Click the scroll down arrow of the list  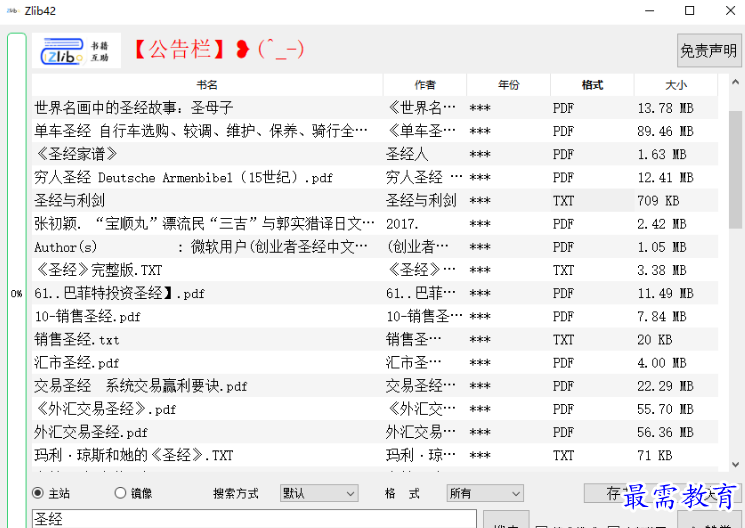[x=735, y=464]
